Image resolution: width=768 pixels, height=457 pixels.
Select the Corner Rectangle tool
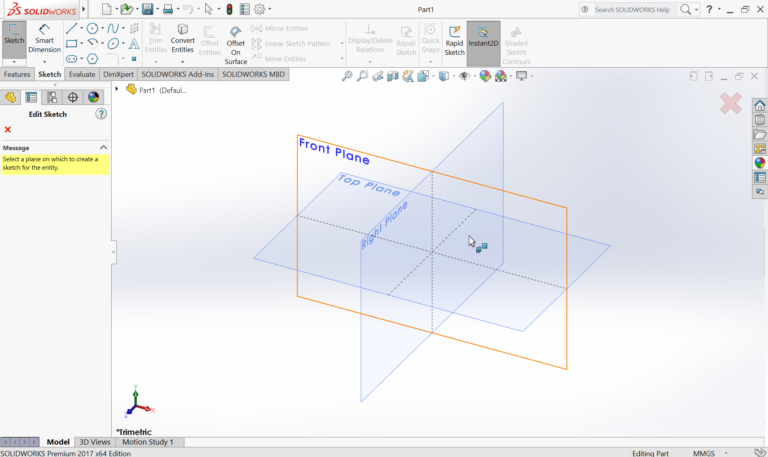pos(72,44)
